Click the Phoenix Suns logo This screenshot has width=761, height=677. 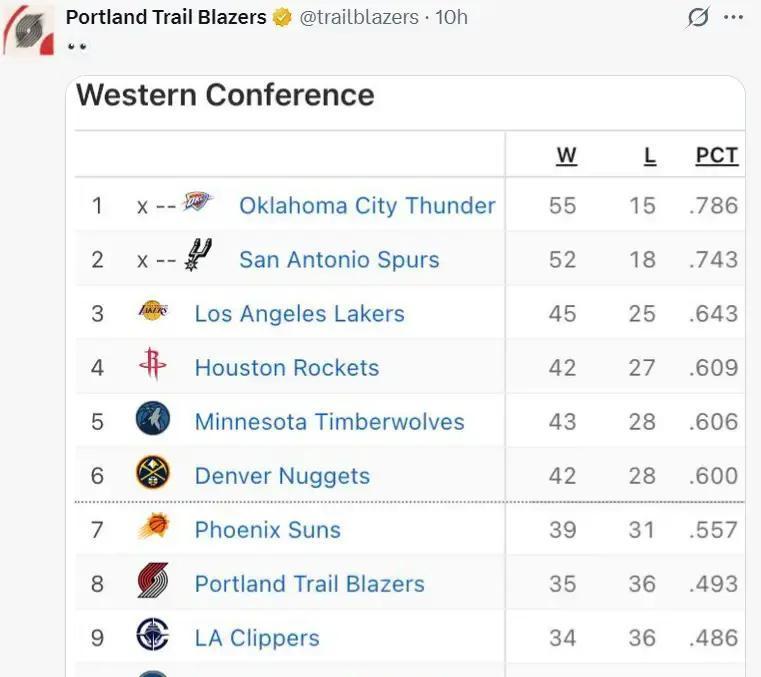(153, 528)
